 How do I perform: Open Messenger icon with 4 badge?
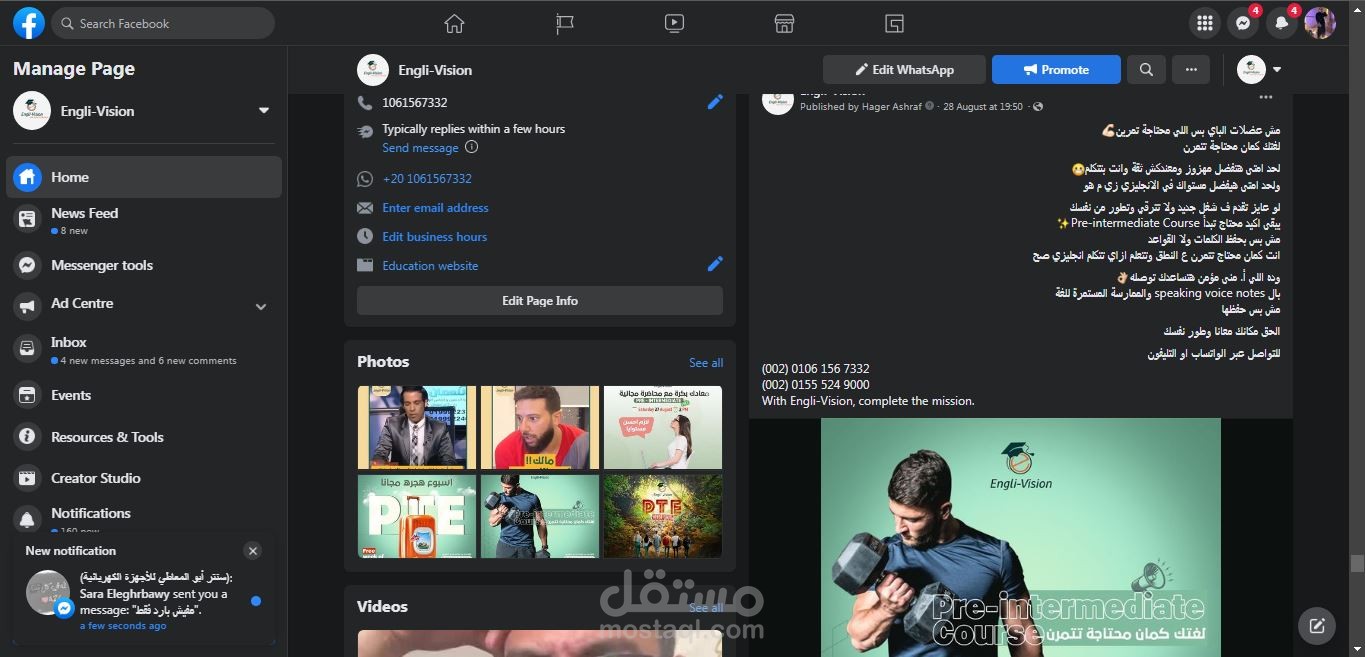(x=1243, y=23)
